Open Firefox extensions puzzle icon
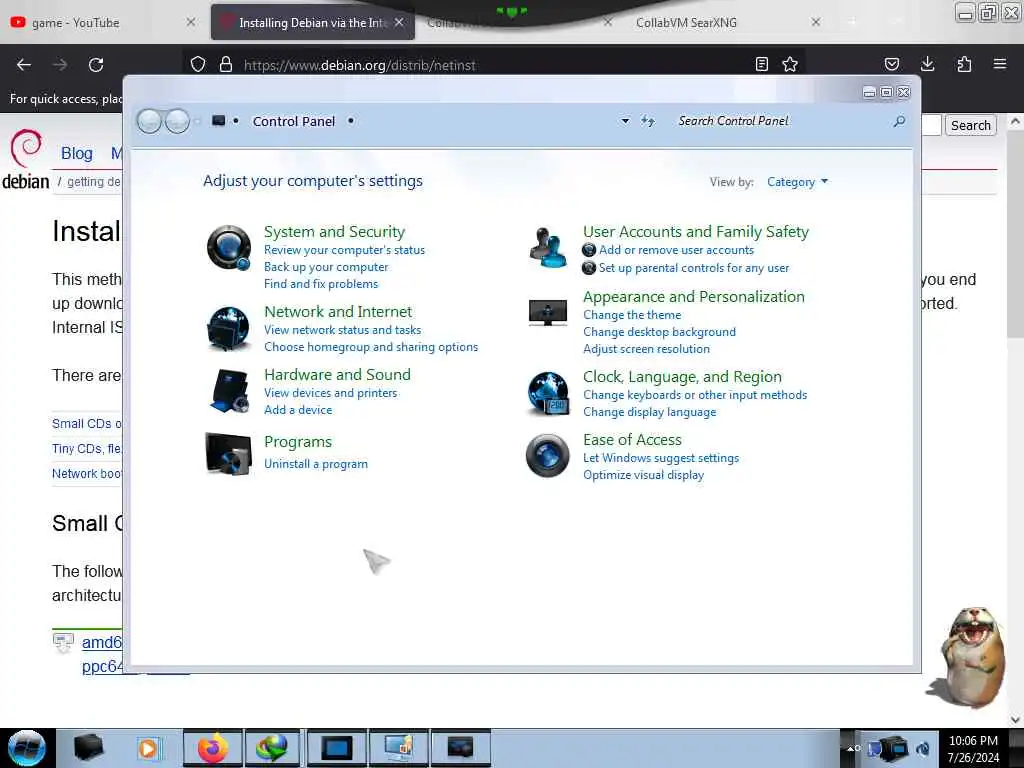Image resolution: width=1024 pixels, height=768 pixels. pyautogui.click(x=964, y=64)
